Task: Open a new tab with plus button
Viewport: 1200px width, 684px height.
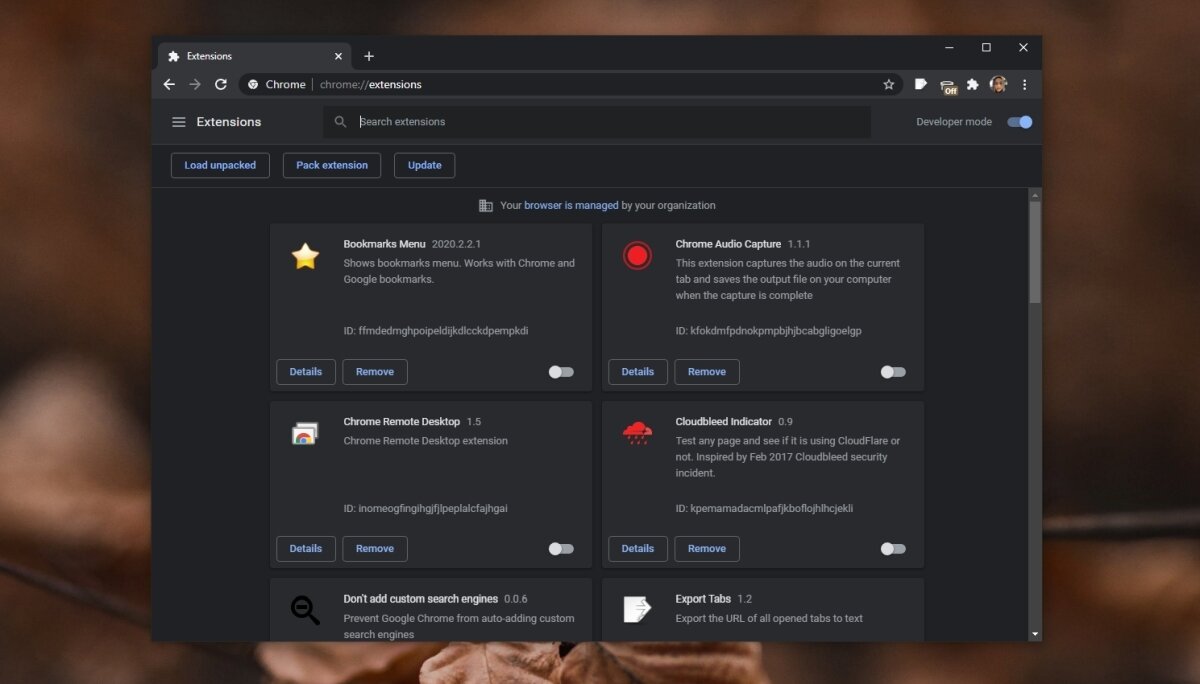Action: 369,56
